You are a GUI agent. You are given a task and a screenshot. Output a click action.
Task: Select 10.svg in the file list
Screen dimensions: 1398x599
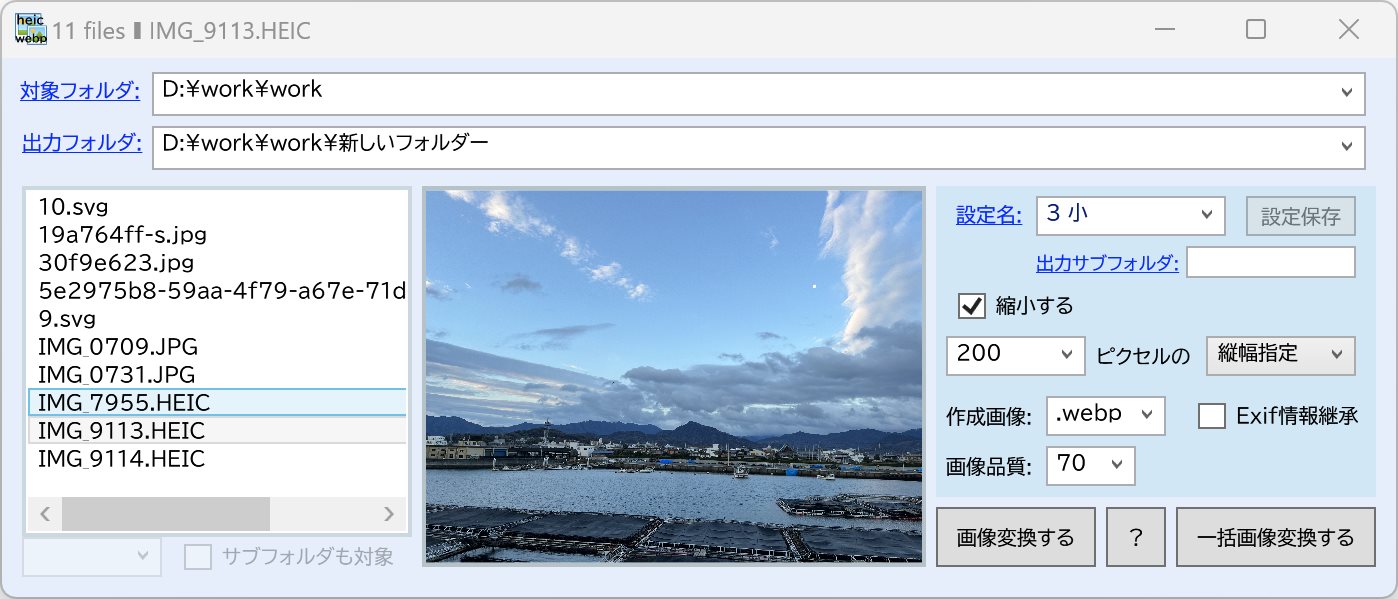point(217,207)
